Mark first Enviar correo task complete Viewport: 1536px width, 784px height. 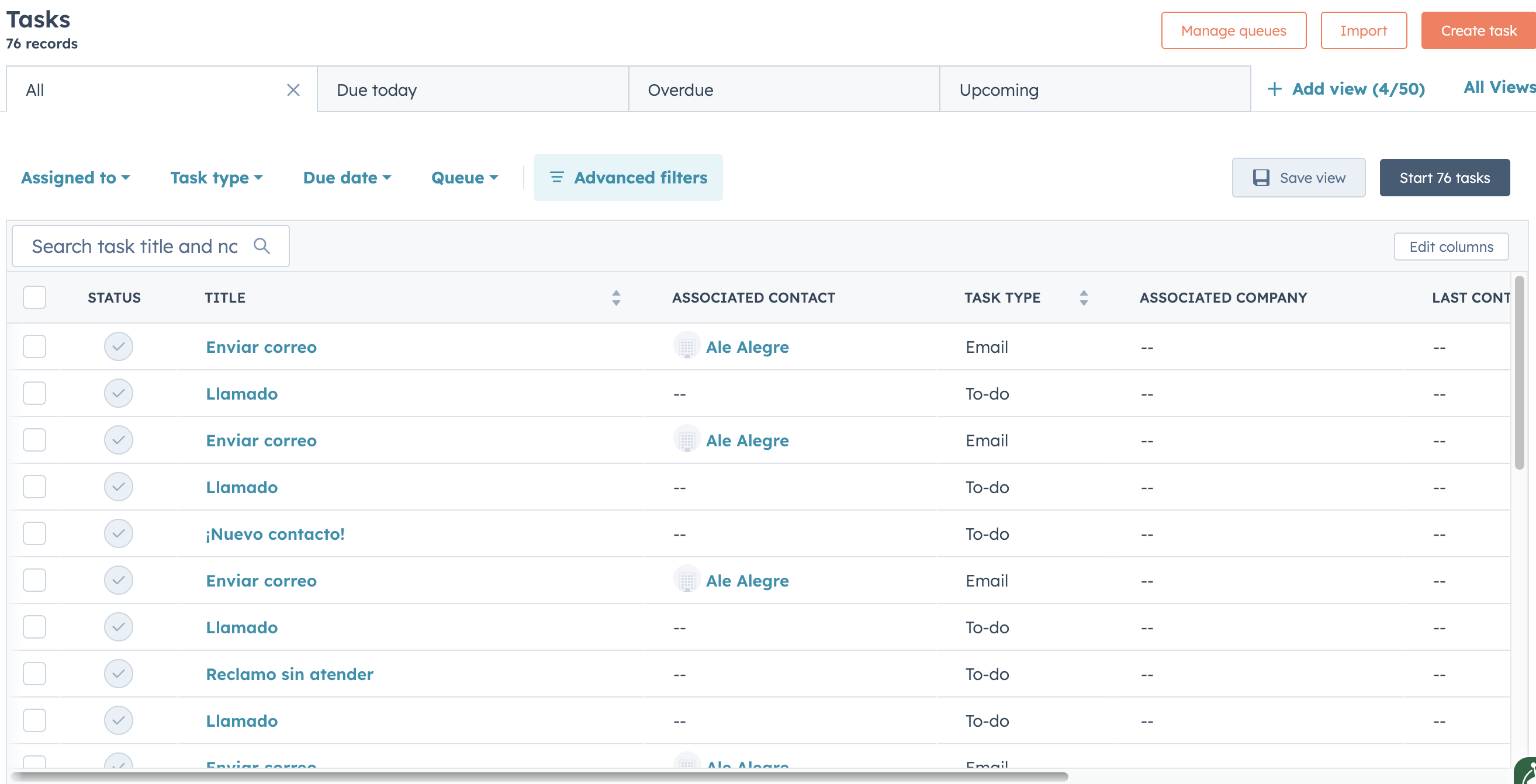(x=118, y=347)
